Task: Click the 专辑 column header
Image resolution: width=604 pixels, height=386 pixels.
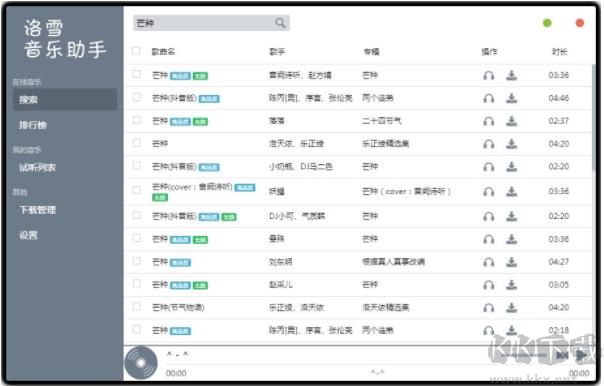Action: click(x=371, y=52)
